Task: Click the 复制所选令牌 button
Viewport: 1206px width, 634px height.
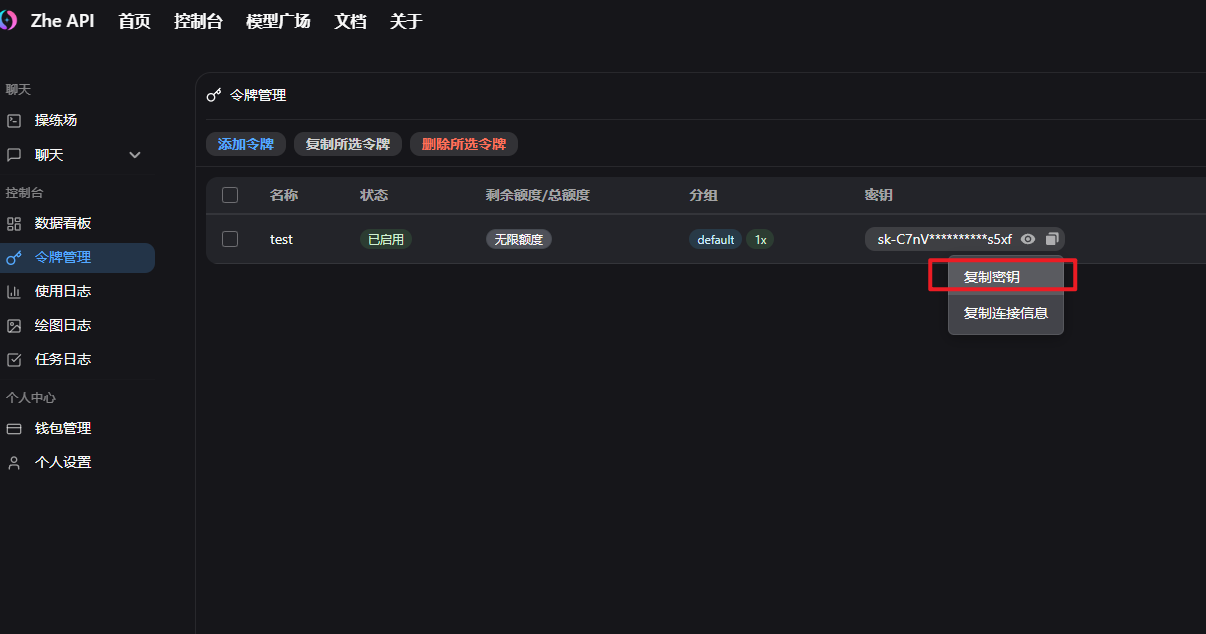Action: [x=348, y=144]
